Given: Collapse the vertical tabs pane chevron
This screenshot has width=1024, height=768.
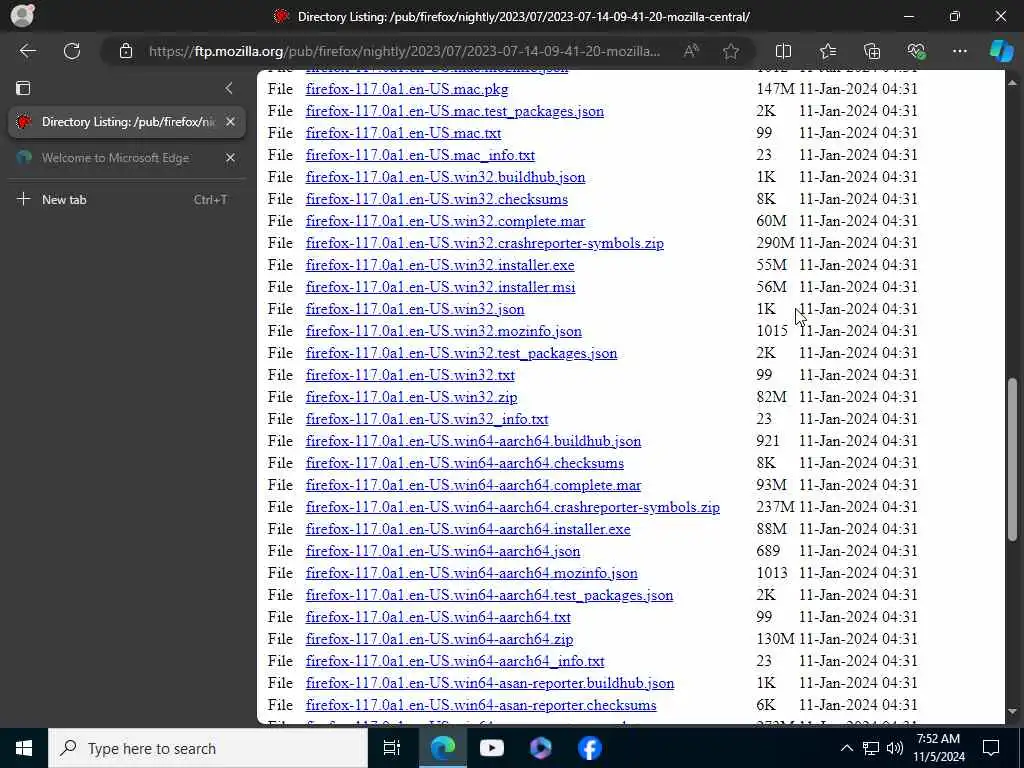Looking at the screenshot, I should pos(229,88).
